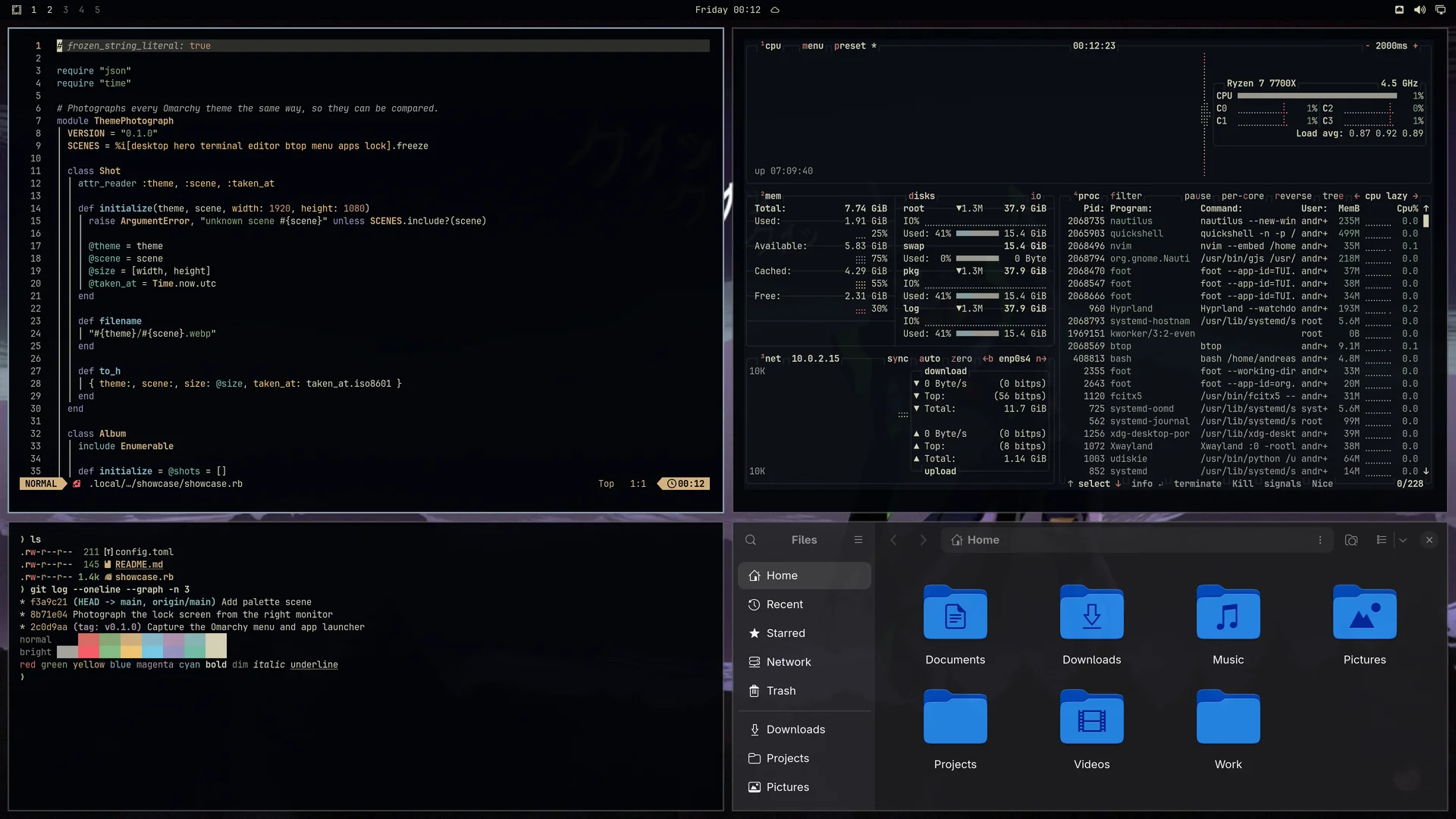
Task: Open search in the Files window
Action: click(x=751, y=540)
